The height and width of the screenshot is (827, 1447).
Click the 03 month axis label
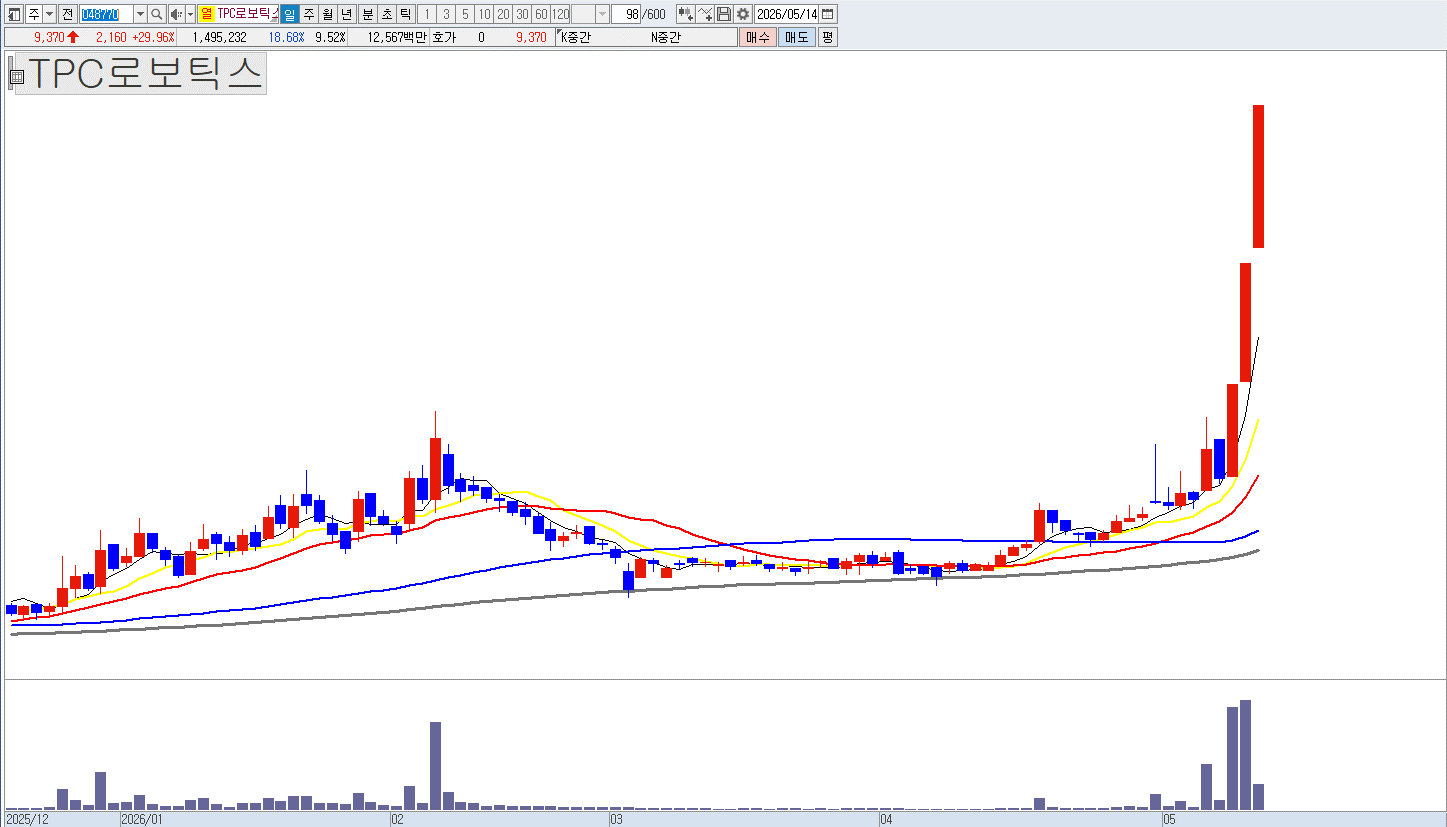click(617, 819)
